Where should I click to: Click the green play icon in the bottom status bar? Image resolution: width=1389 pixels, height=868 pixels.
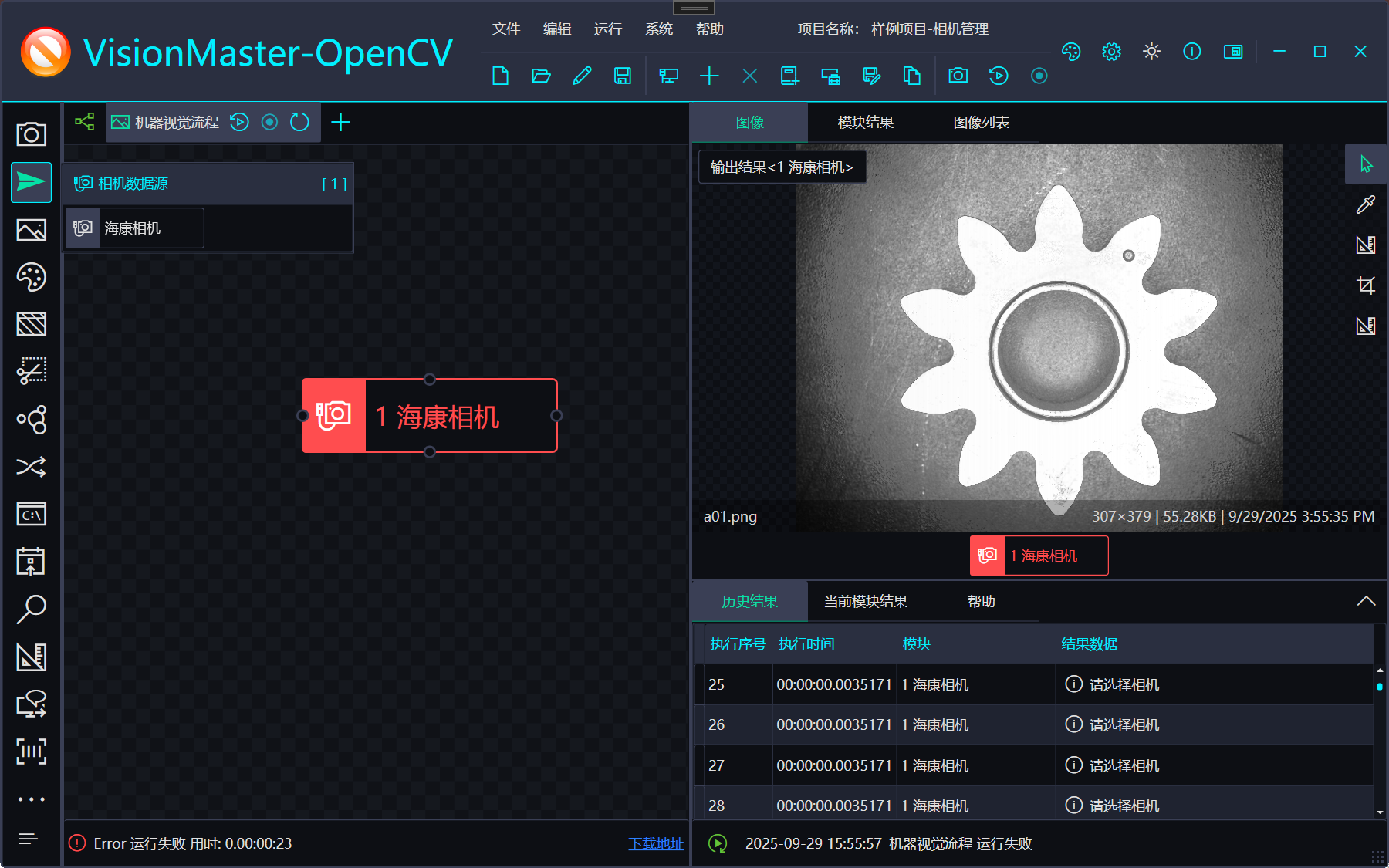point(718,843)
